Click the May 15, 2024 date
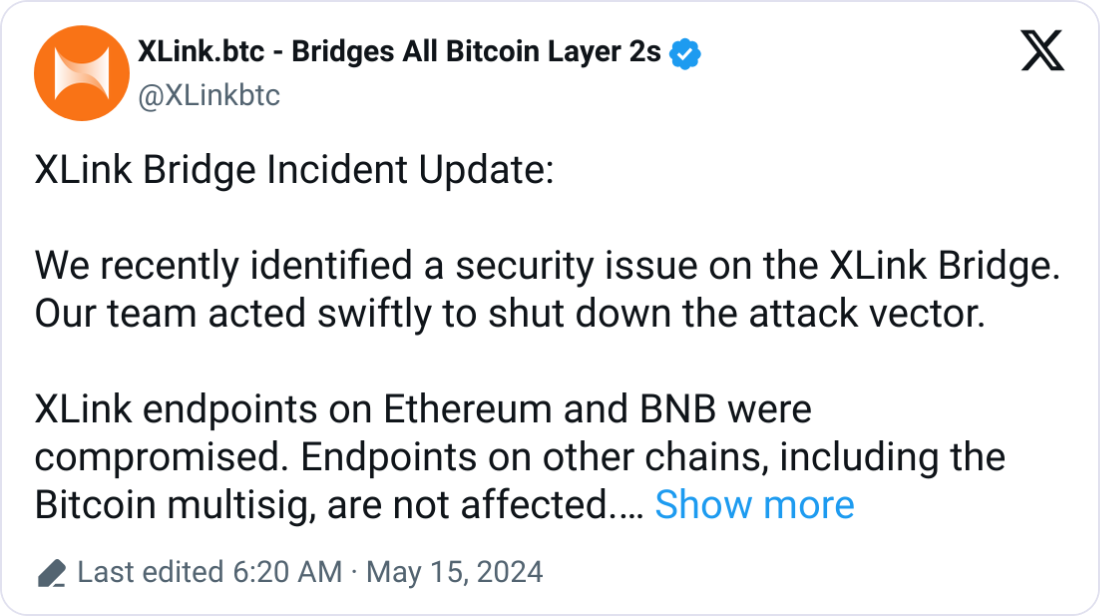Image resolution: width=1100 pixels, height=616 pixels. 455,572
